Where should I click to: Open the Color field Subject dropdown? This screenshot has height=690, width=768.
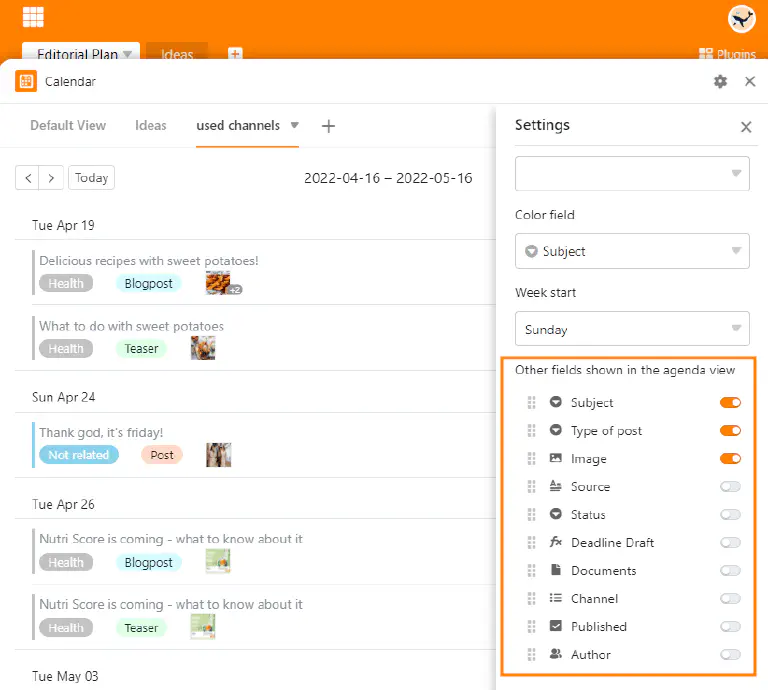pyautogui.click(x=632, y=252)
